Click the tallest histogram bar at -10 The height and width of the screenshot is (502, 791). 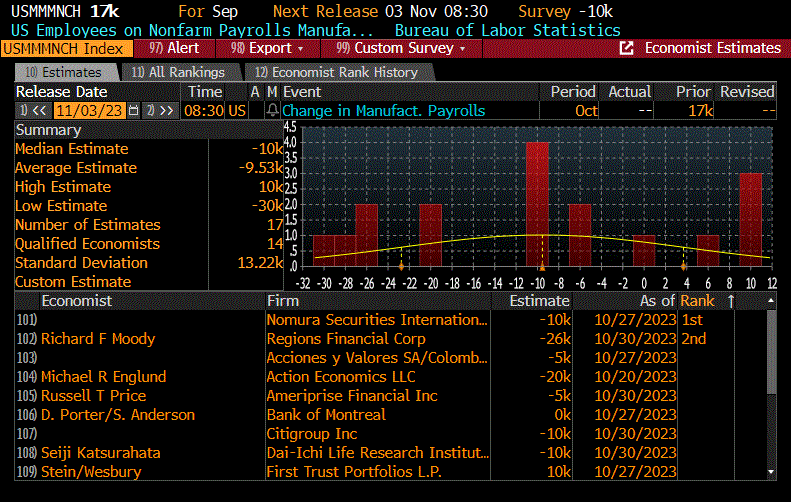tap(537, 204)
